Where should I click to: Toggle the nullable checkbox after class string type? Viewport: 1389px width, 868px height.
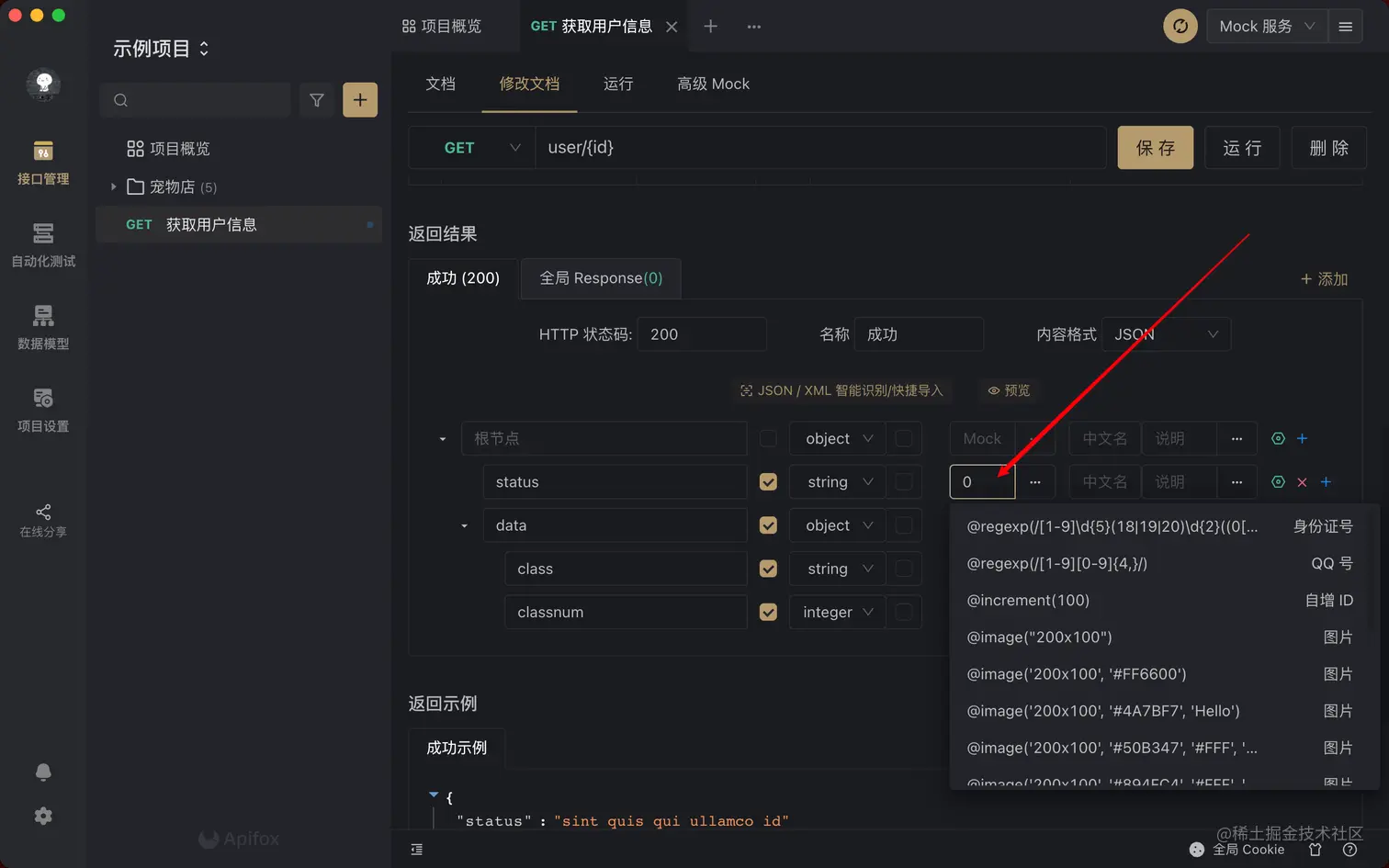coord(904,569)
